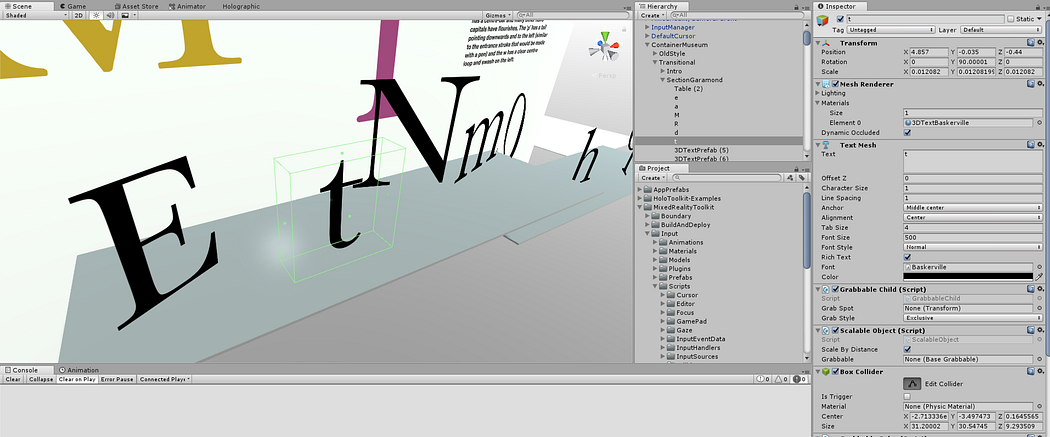The image size is (1050, 437).
Task: Click the black Color swatch
Action: (968, 276)
